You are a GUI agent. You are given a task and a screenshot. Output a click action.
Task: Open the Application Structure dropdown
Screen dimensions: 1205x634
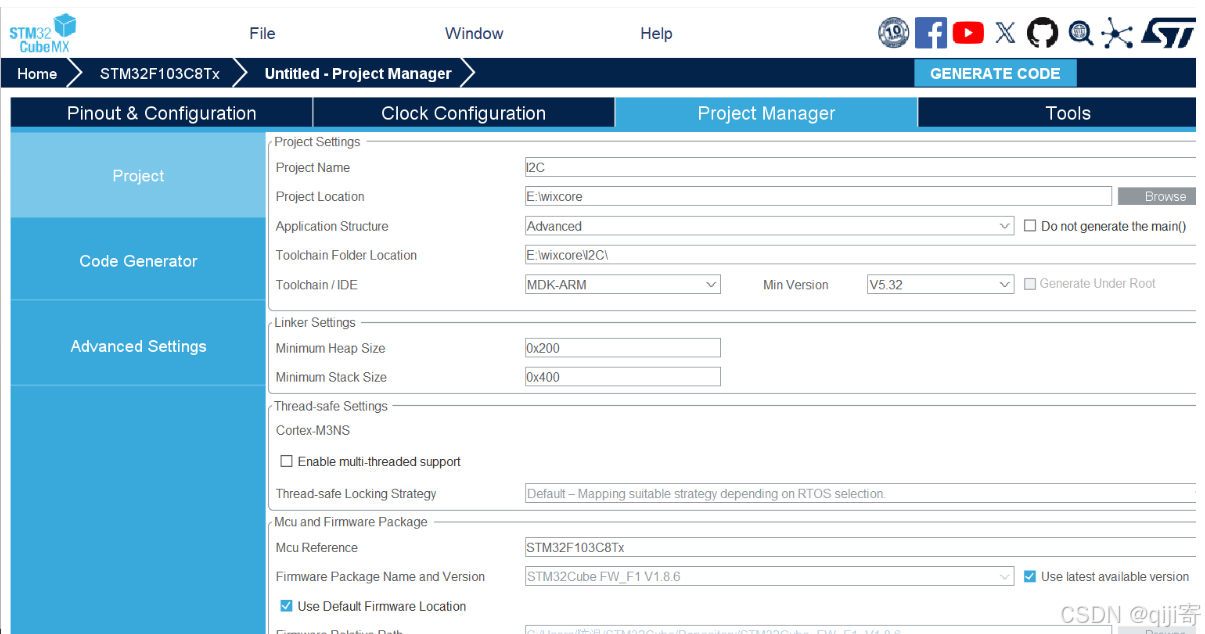click(770, 226)
